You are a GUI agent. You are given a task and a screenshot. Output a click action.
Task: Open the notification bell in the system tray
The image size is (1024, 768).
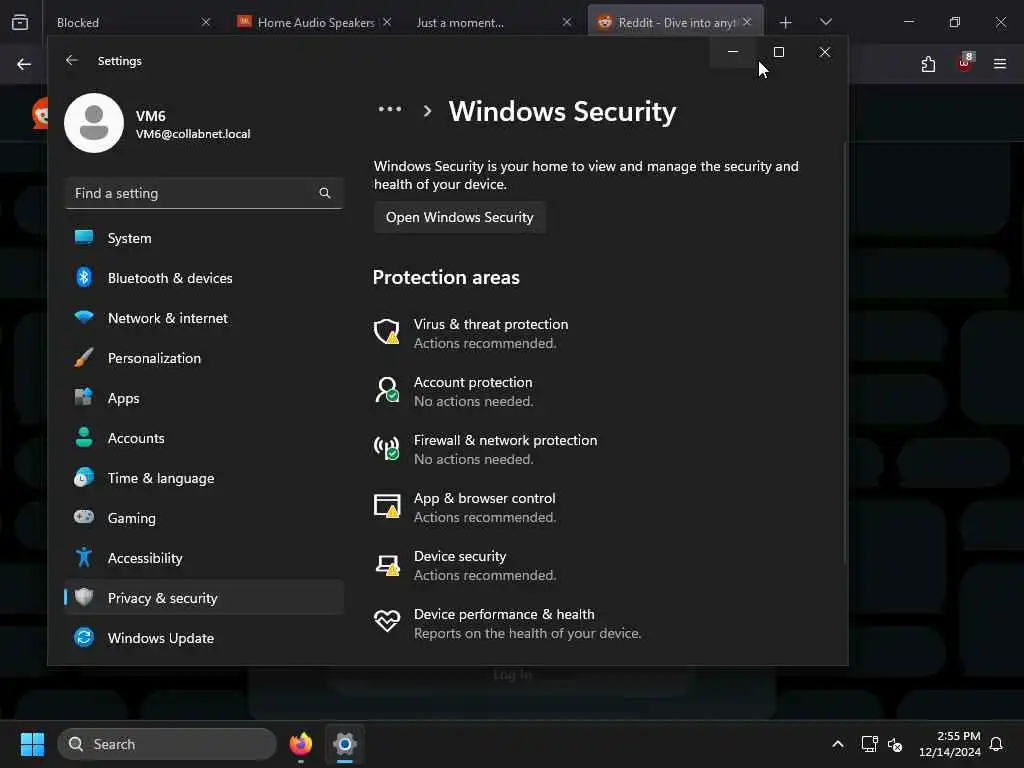pyautogui.click(x=996, y=744)
